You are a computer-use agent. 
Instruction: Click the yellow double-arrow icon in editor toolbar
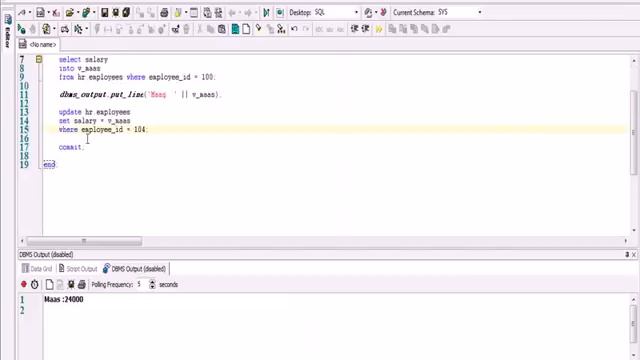(x=379, y=29)
